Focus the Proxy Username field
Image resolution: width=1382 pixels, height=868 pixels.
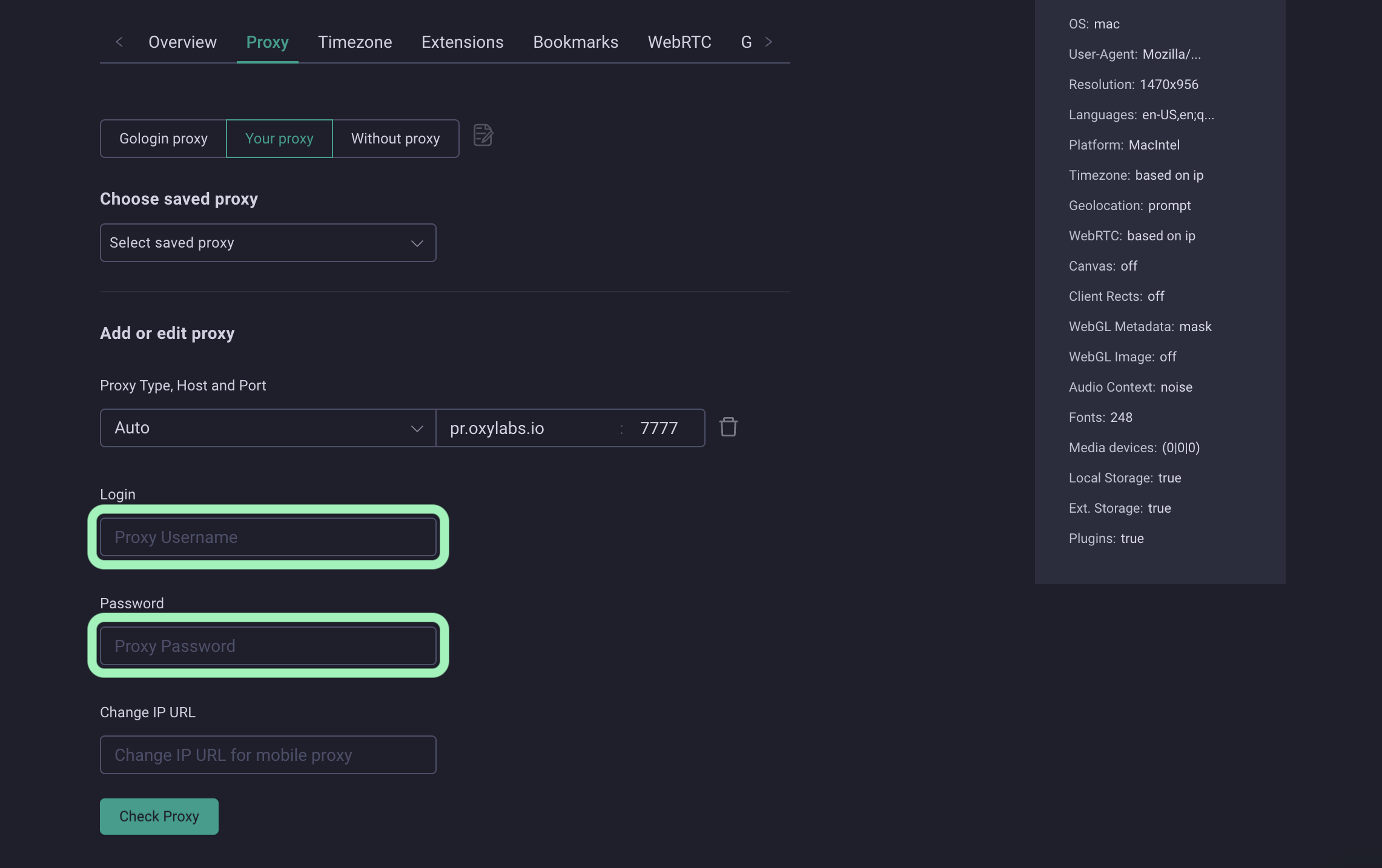point(268,537)
